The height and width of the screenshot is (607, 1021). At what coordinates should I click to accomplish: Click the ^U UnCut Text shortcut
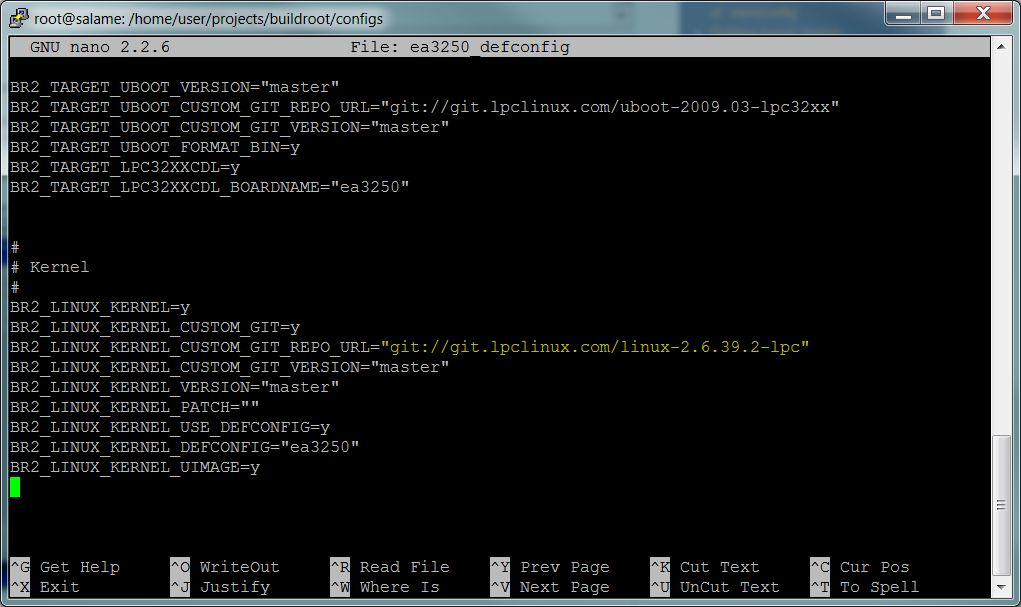(x=715, y=587)
